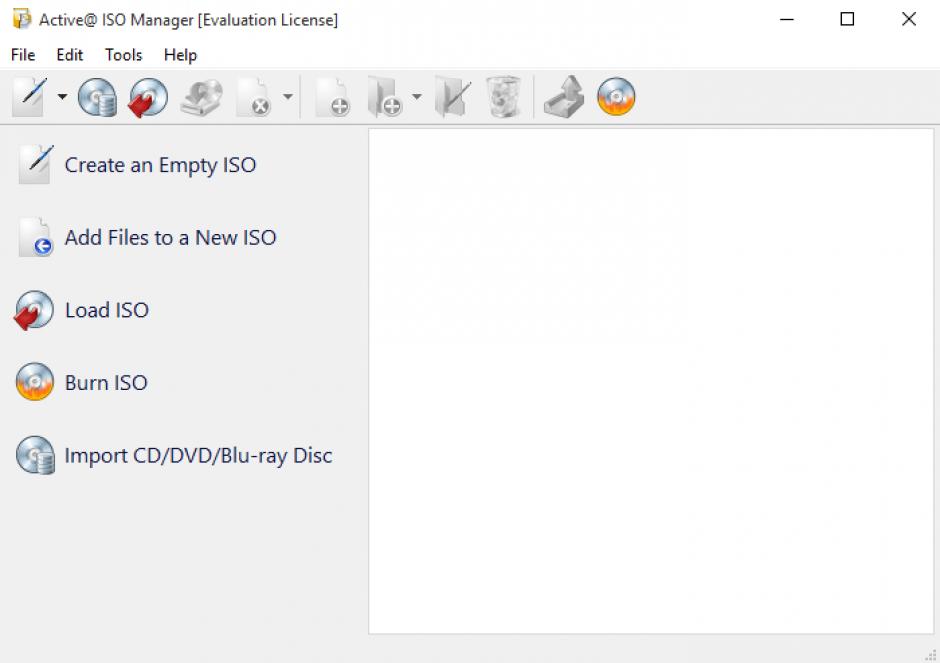
Task: Choose Import CD/DVD/Blu-ray Disc
Action: point(198,456)
